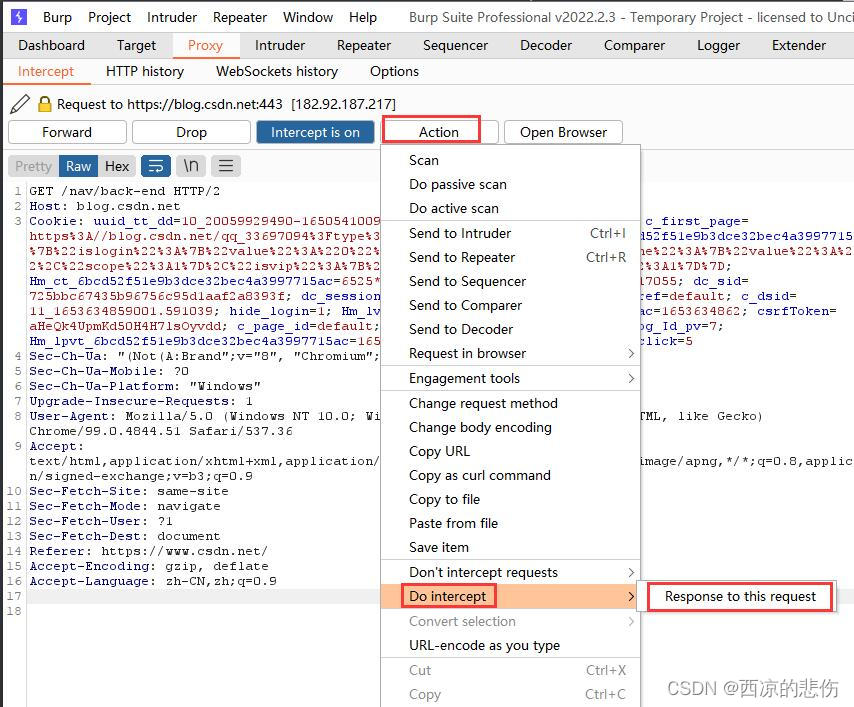Viewport: 854px width, 707px height.
Task: Choose Send to Intruder
Action: click(x=510, y=233)
